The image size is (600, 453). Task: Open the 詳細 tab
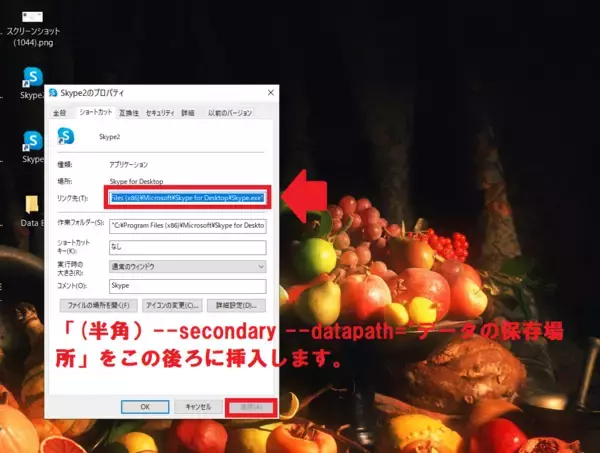point(188,113)
